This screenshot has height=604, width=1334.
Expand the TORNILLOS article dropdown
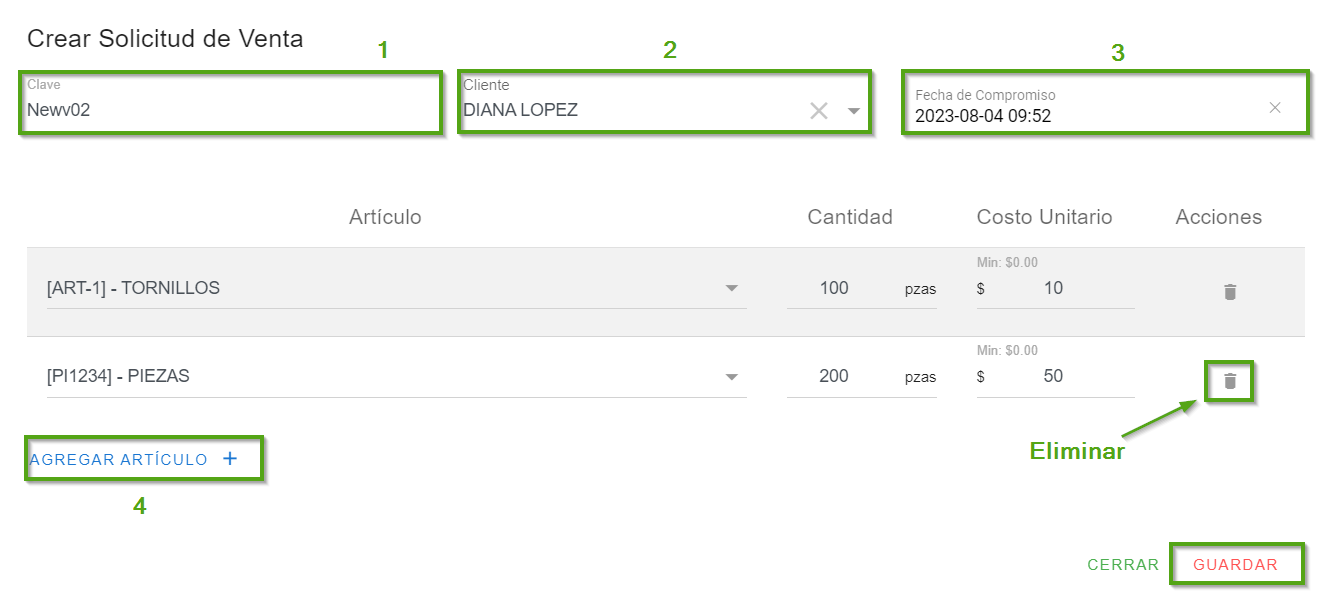click(732, 289)
